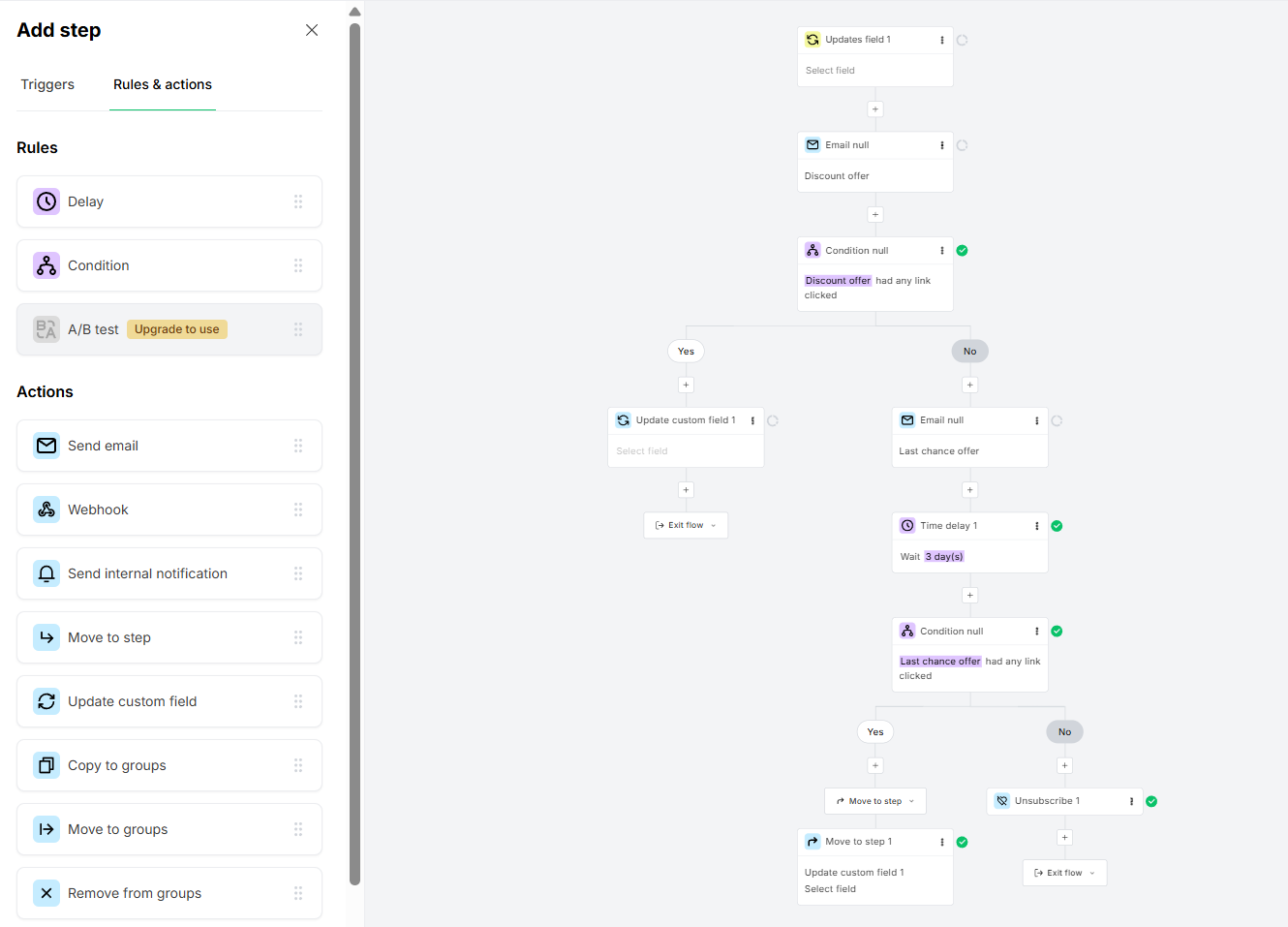The height and width of the screenshot is (927, 1288).
Task: Select the Rules & actions tab
Action: [162, 84]
